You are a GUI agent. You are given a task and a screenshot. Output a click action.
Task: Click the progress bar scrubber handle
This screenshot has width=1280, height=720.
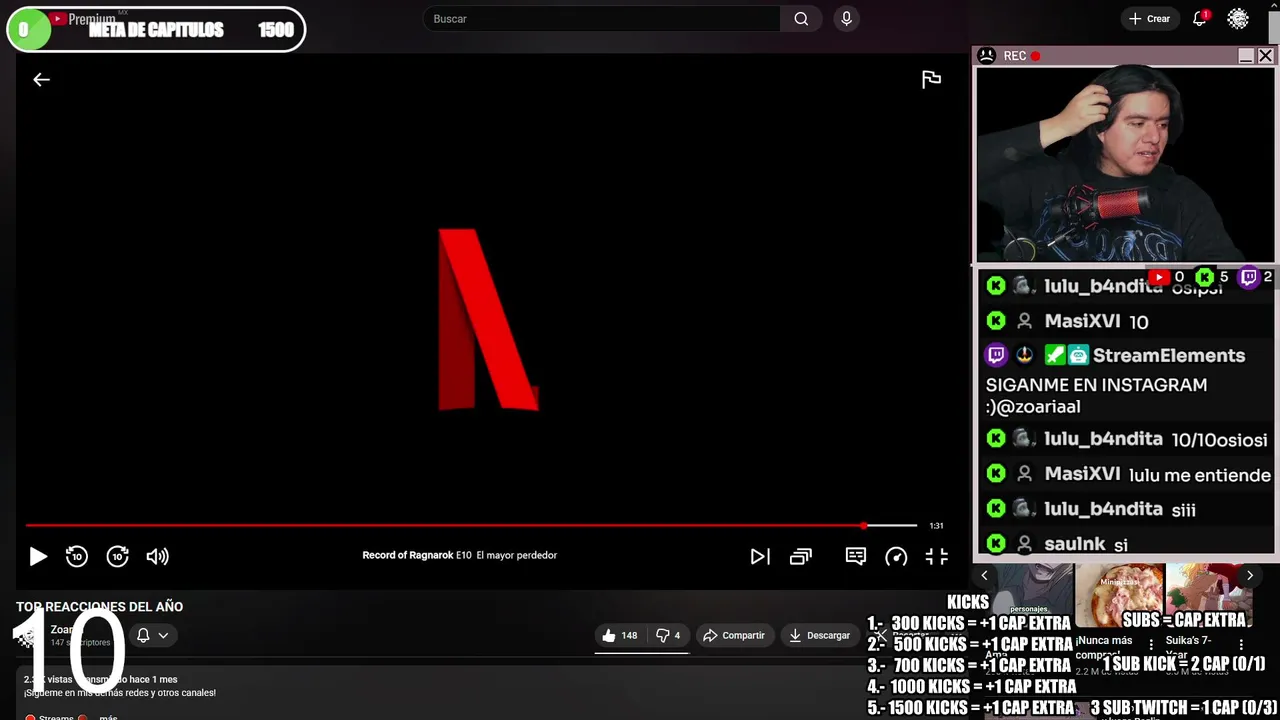864,525
